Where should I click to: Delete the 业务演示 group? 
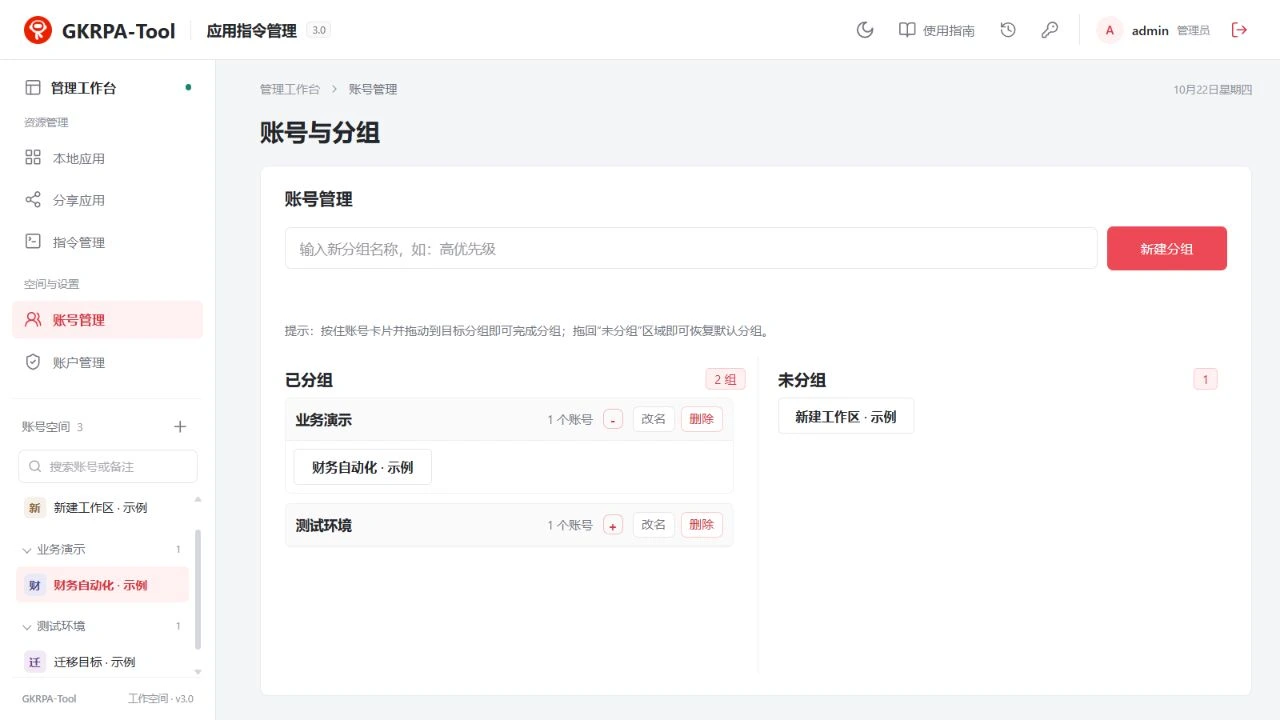[x=702, y=419]
